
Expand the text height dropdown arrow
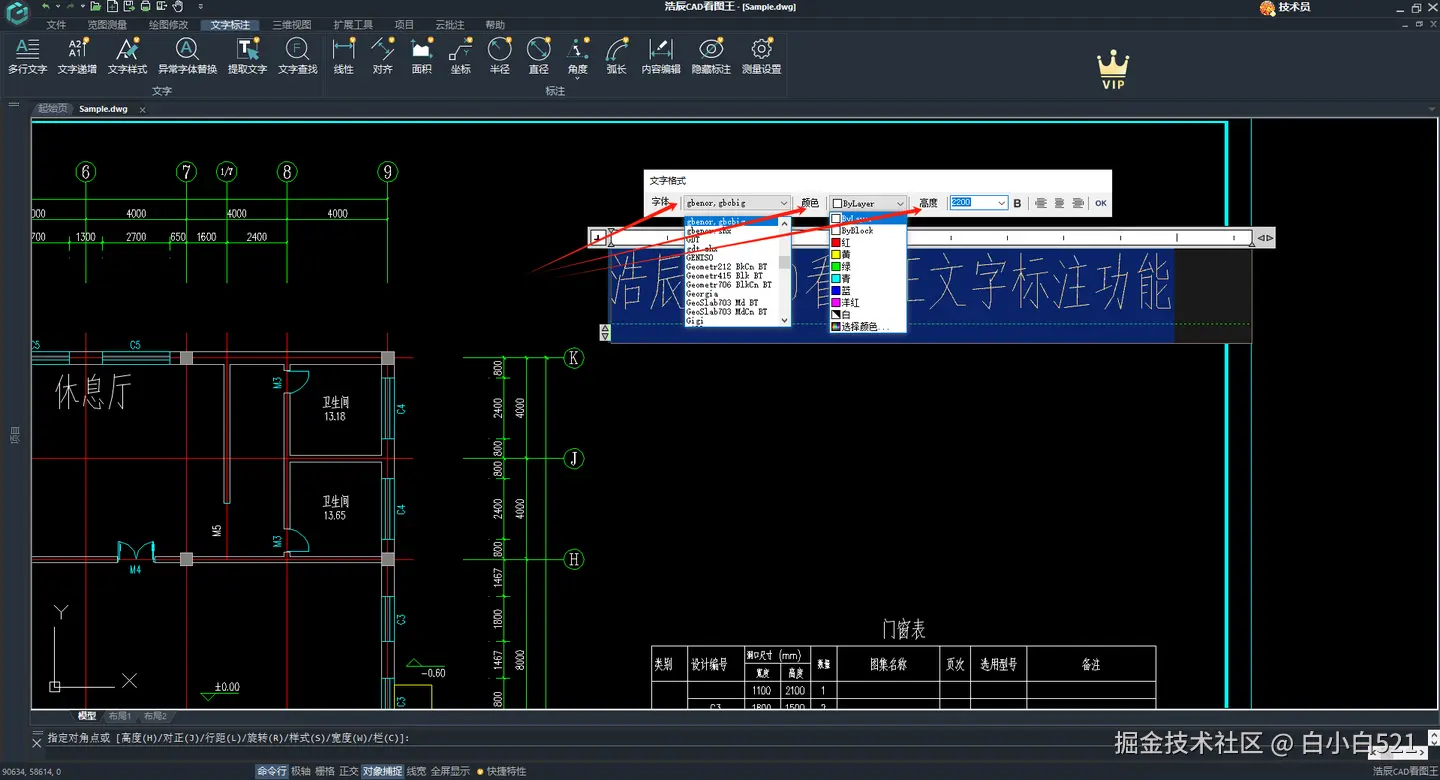(1001, 203)
